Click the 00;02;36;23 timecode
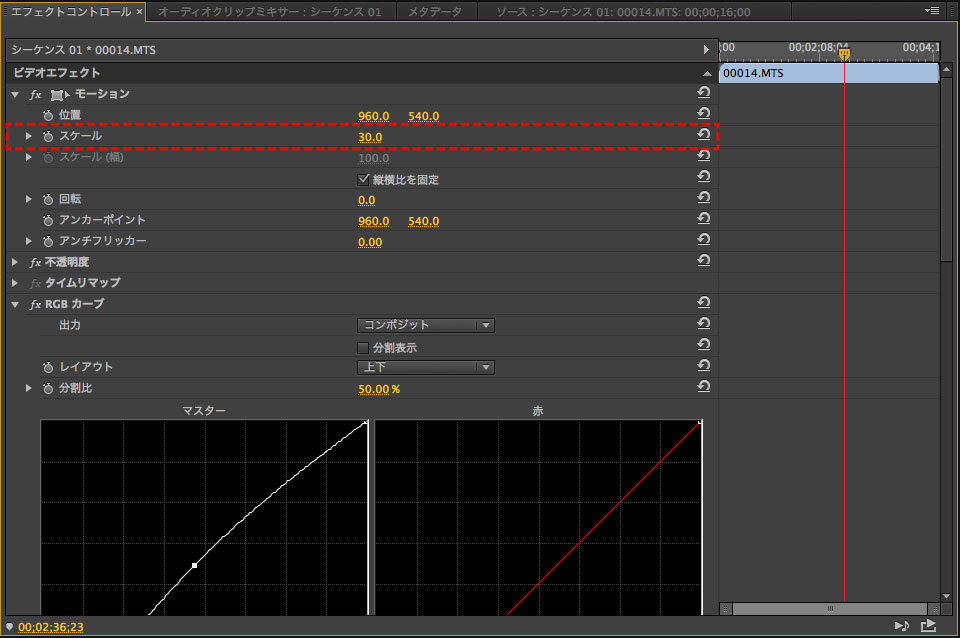This screenshot has height=638, width=960. pyautogui.click(x=51, y=627)
